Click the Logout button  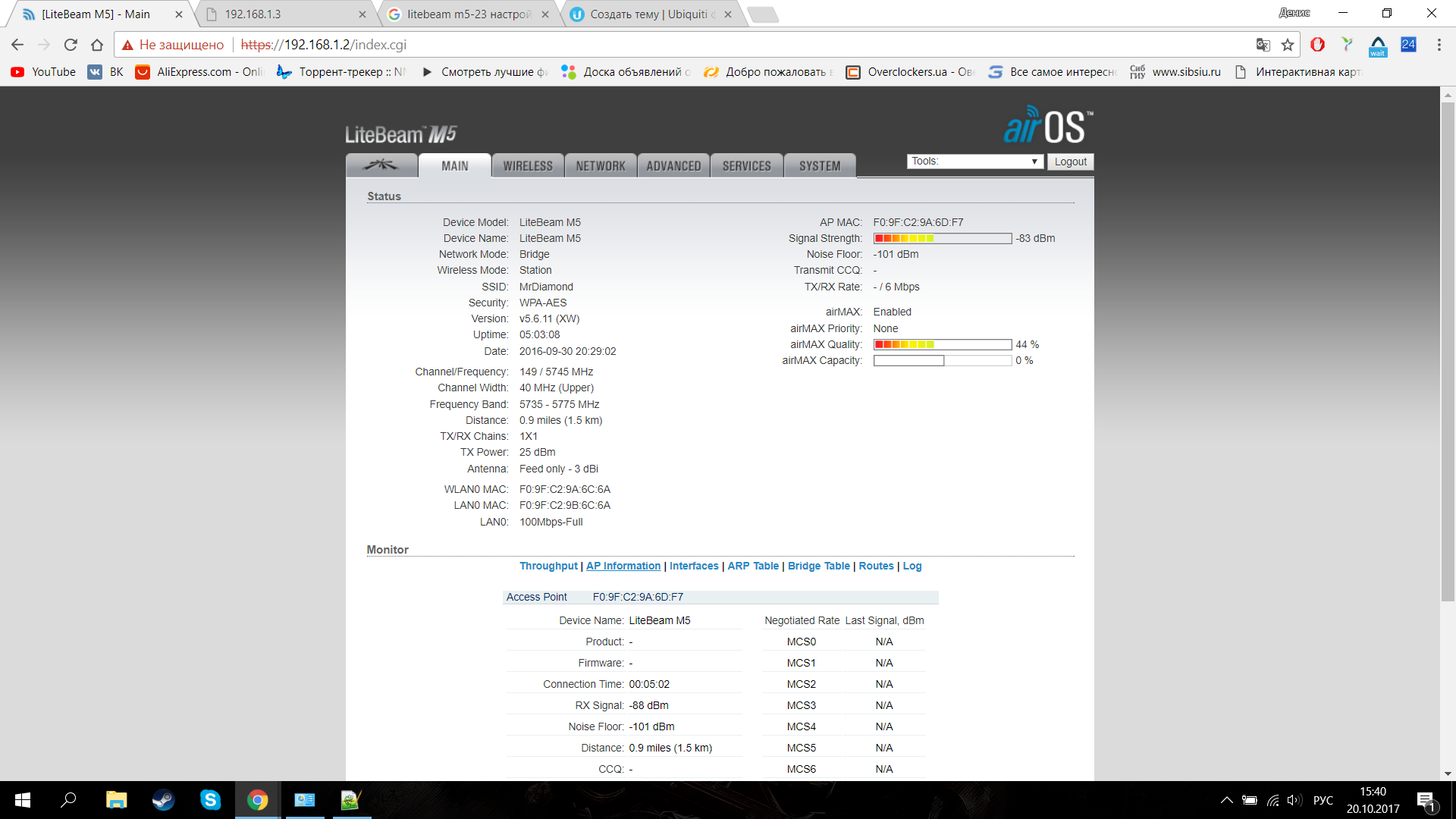tap(1070, 162)
